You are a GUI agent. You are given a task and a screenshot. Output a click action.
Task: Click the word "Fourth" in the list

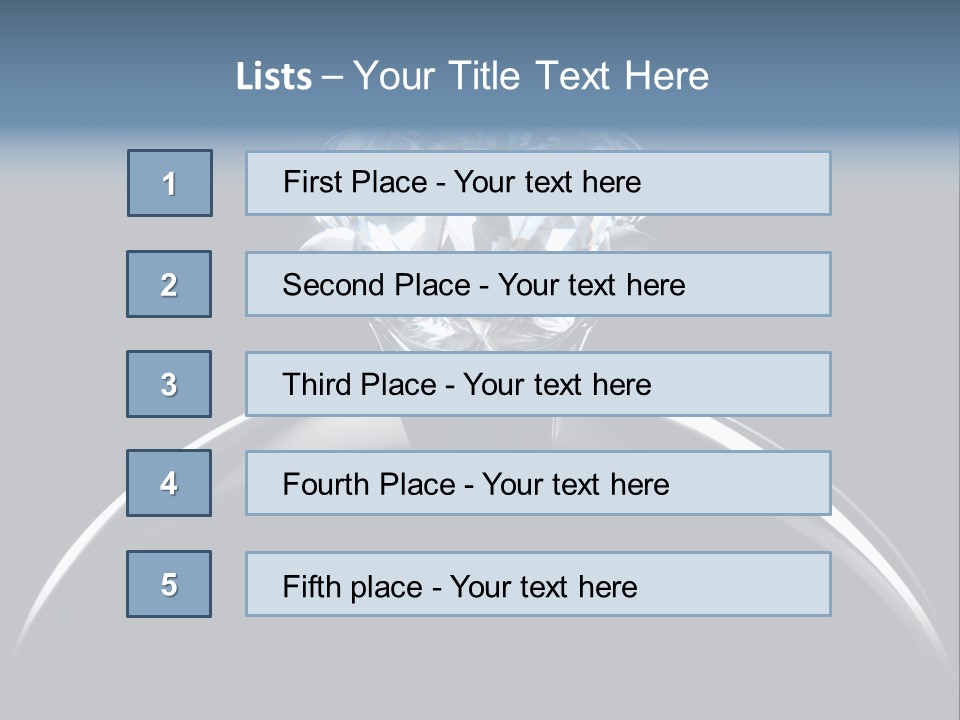[x=327, y=485]
